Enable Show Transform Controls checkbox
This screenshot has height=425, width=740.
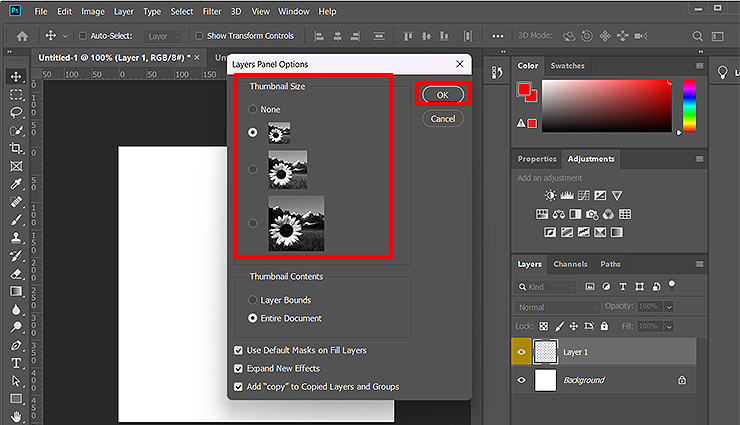click(199, 35)
